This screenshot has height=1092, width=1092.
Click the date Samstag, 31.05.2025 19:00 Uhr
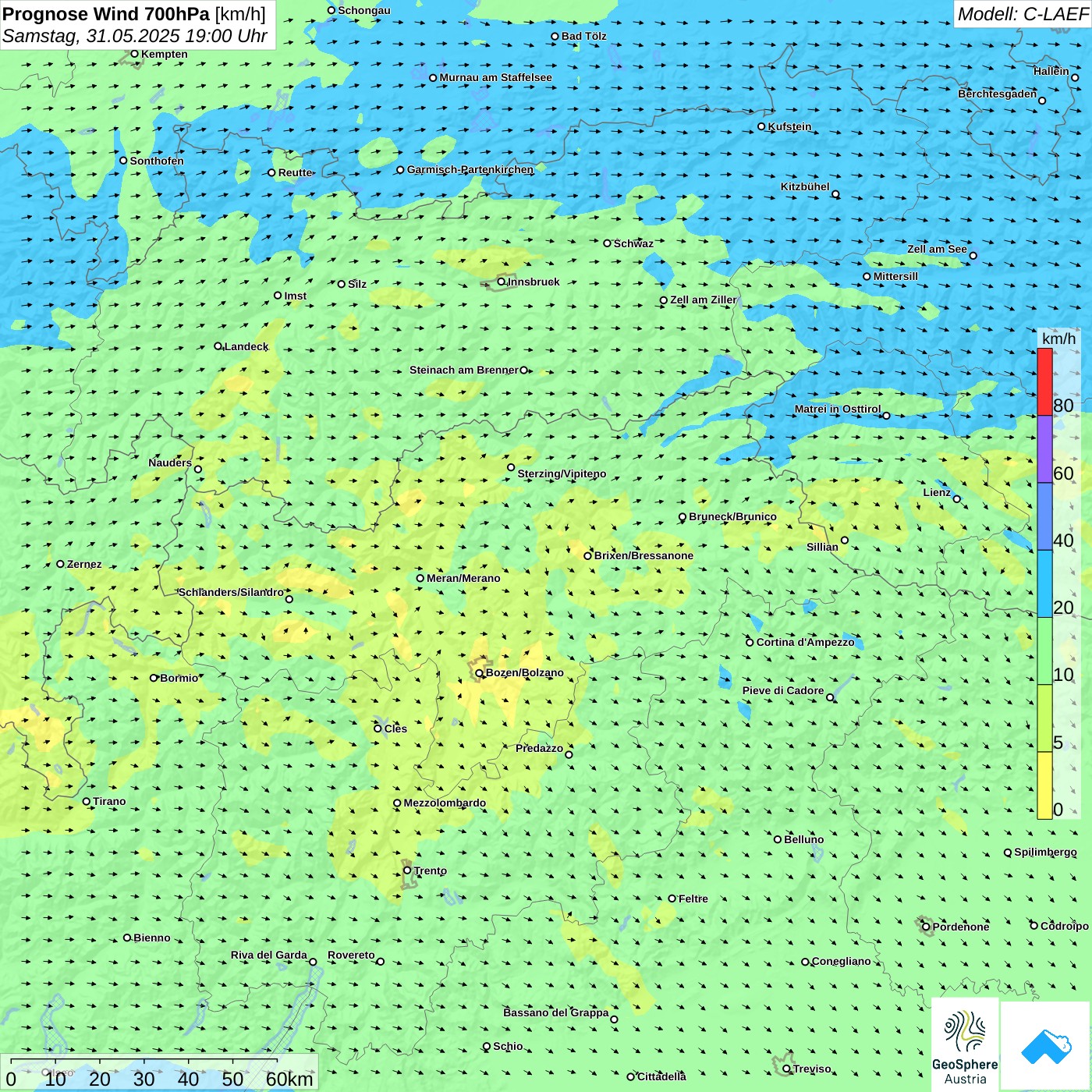click(x=135, y=36)
